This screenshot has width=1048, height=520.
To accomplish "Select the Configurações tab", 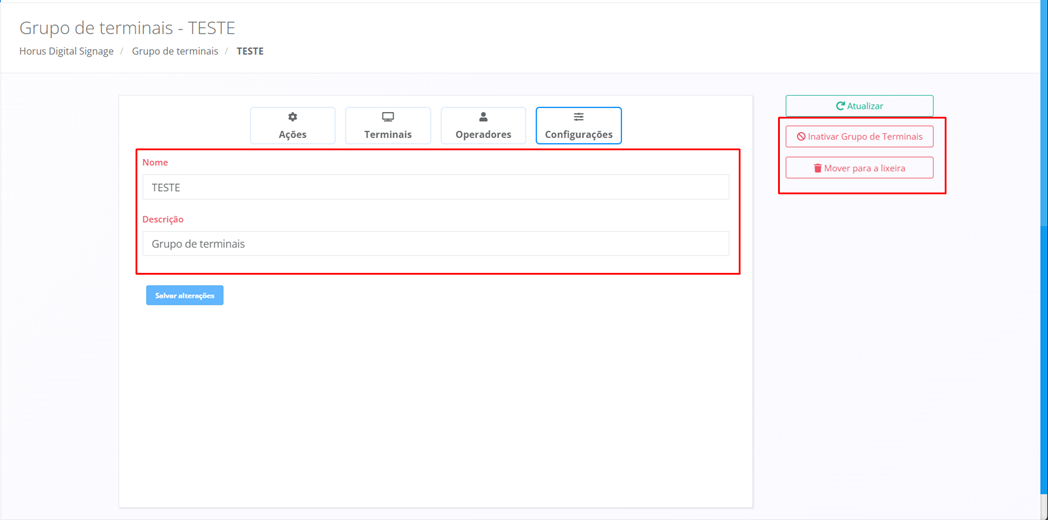I will pos(578,126).
